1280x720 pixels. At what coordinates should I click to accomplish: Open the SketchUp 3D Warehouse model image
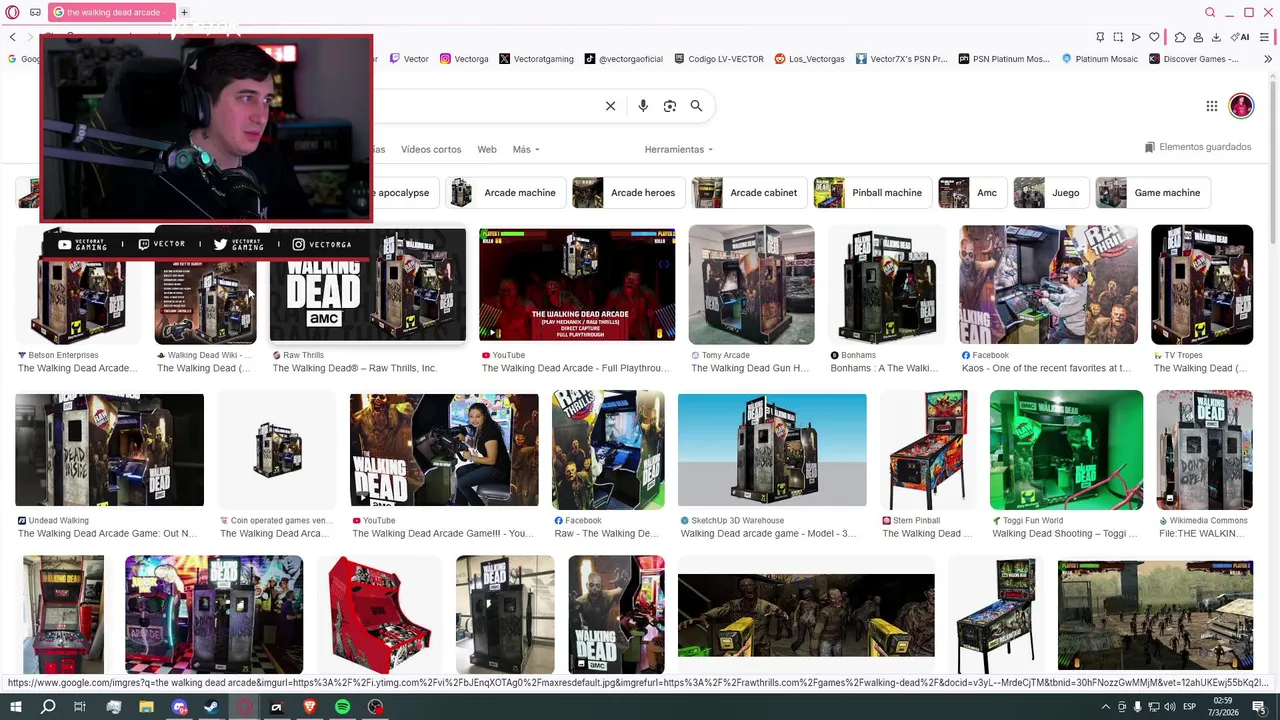772,450
